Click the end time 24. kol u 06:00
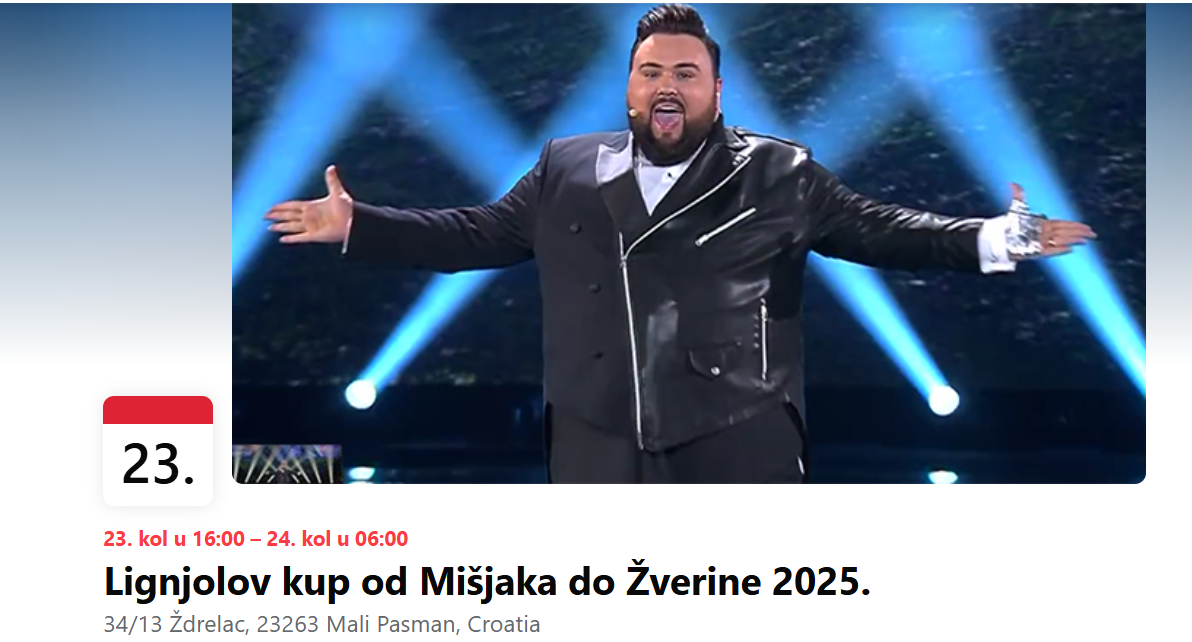The height and width of the screenshot is (642, 1192). point(337,539)
